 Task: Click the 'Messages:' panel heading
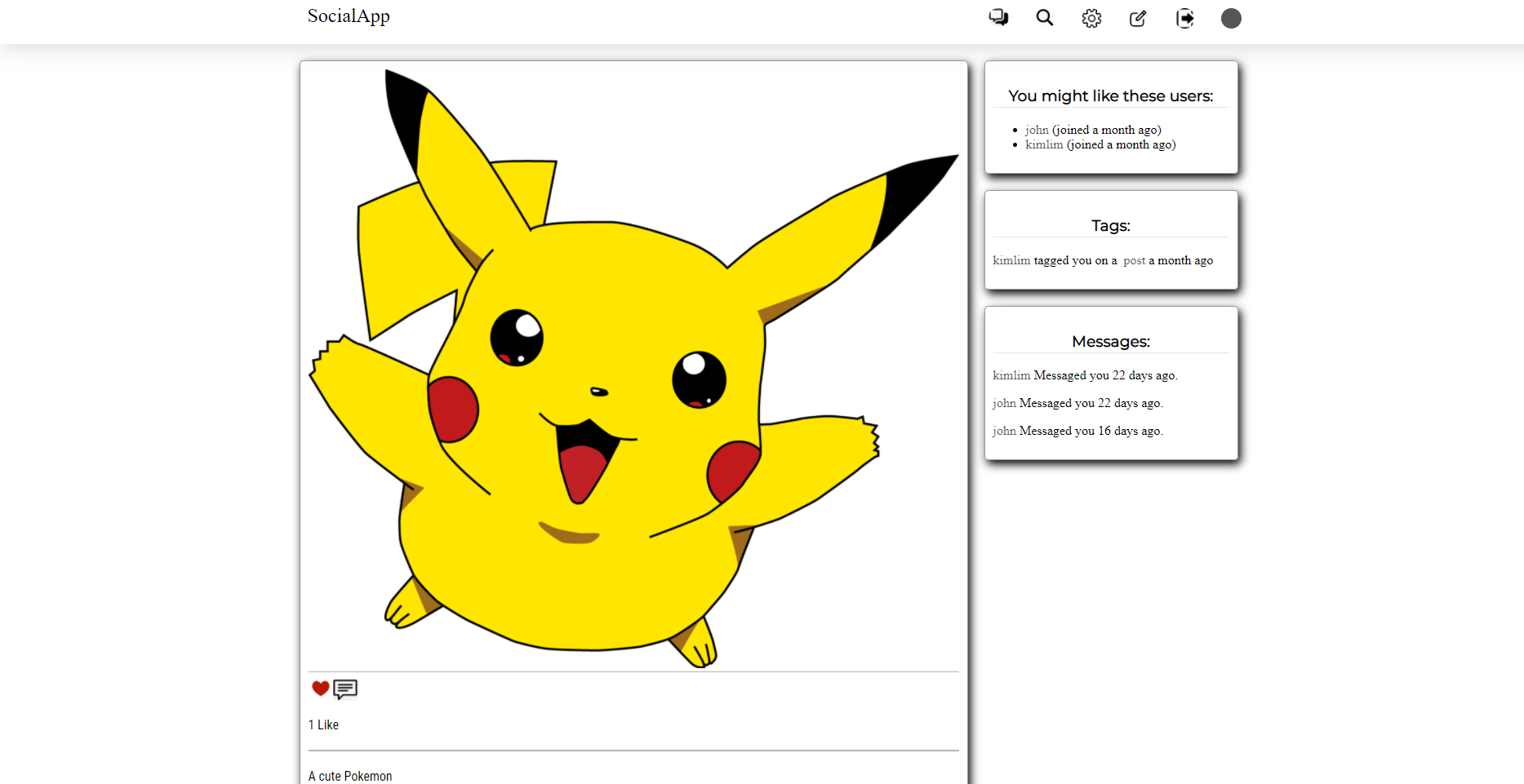point(1111,342)
